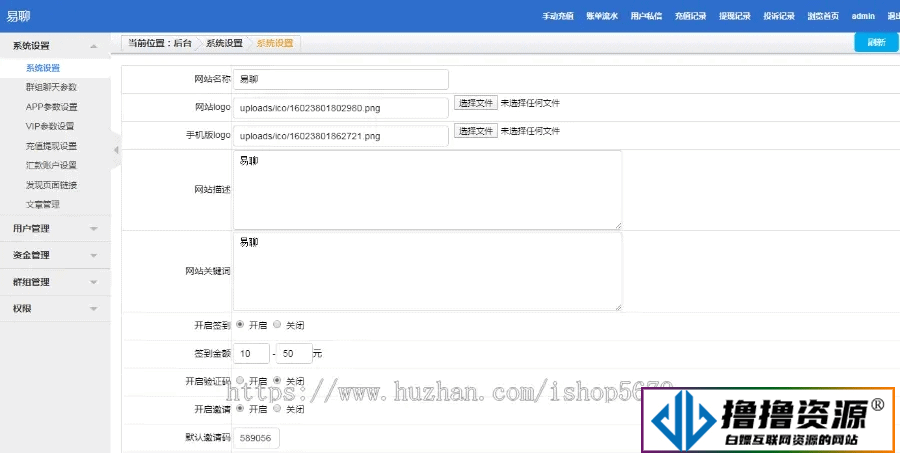The width and height of the screenshot is (900, 453).
Task: Click the 网站logo path field
Action: click(340, 108)
